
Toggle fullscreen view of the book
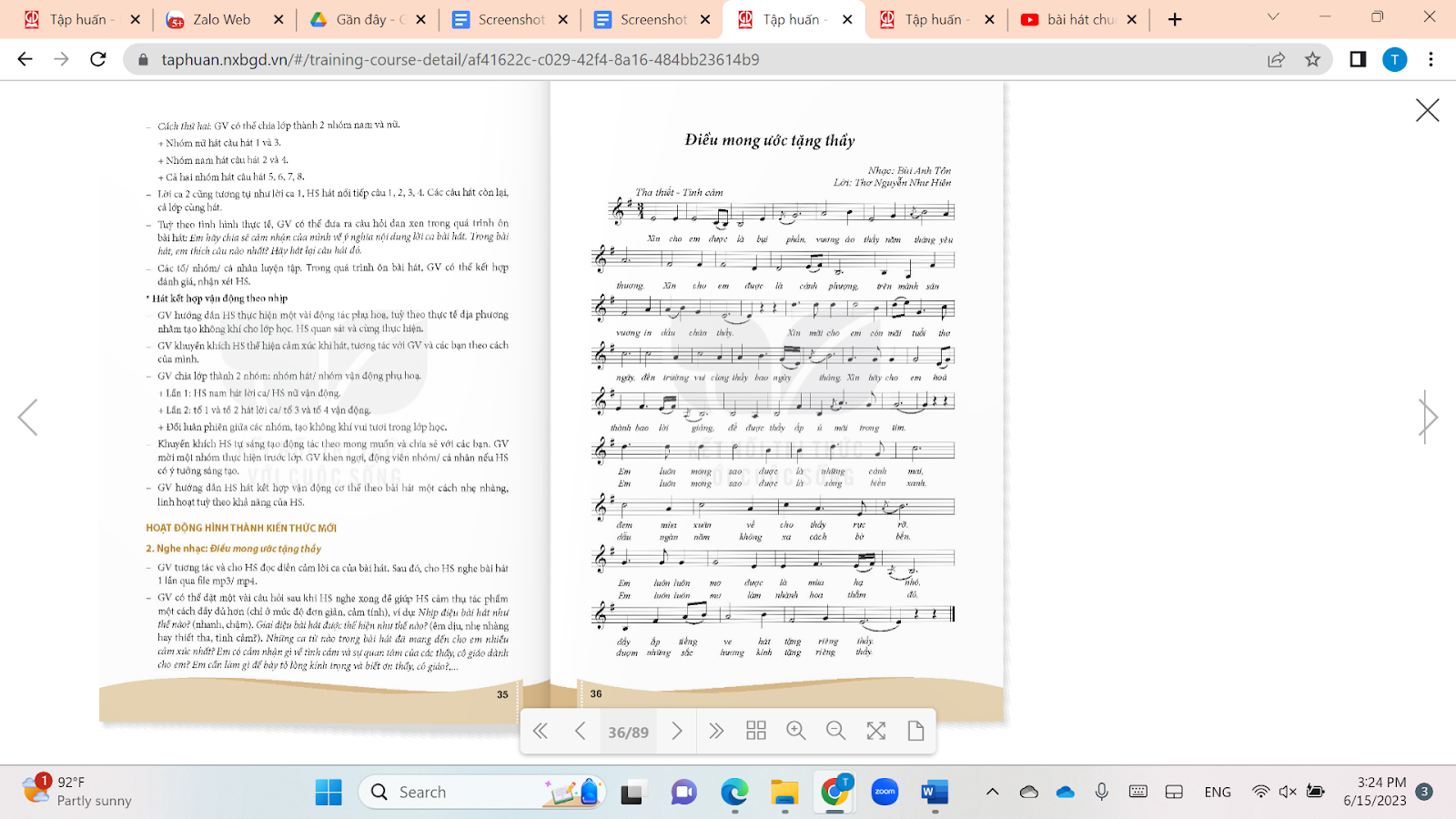tap(876, 731)
